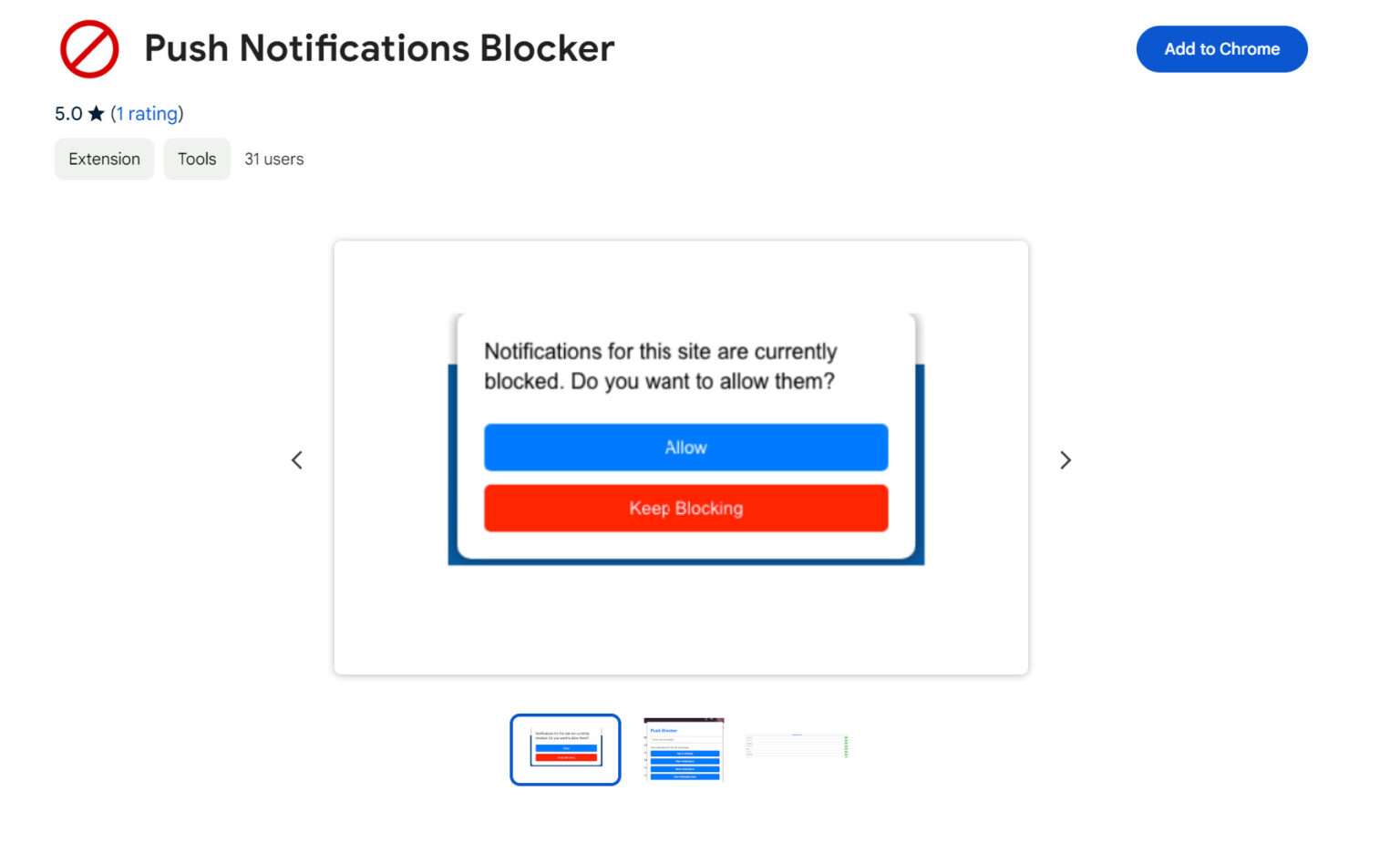Image resolution: width=1400 pixels, height=843 pixels.
Task: Click the Add to Chrome button
Action: pos(1221,49)
